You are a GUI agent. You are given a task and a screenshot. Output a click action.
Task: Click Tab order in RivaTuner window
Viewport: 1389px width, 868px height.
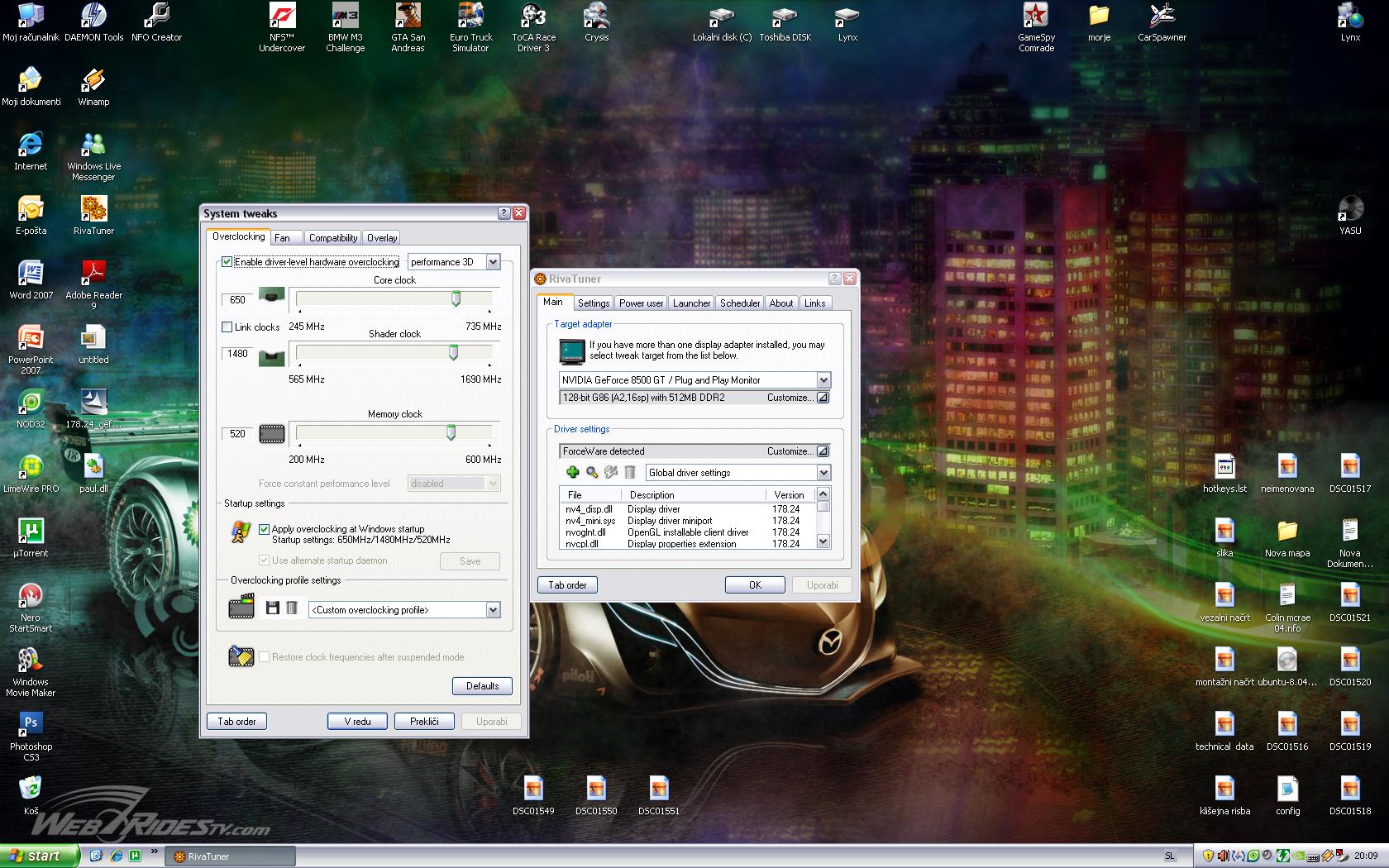click(567, 585)
